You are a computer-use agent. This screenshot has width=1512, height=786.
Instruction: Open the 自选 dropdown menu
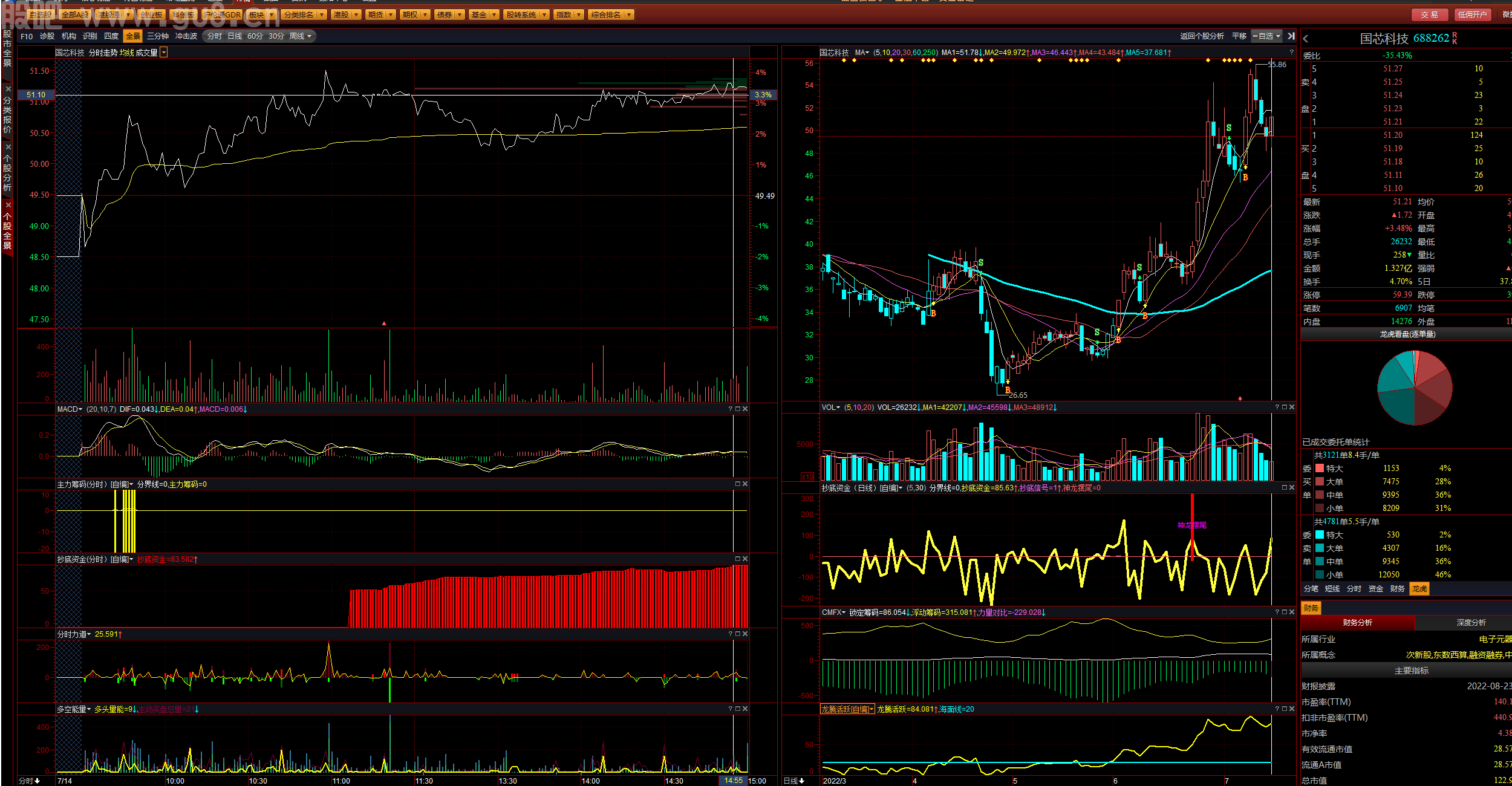tap(1266, 36)
